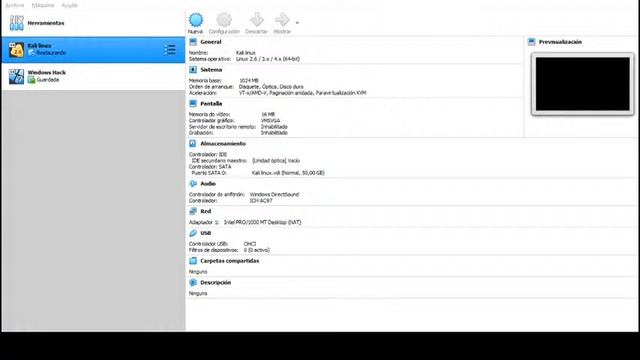This screenshot has height=360, width=640.
Task: Open the Archivo menu
Action: (x=15, y=5)
